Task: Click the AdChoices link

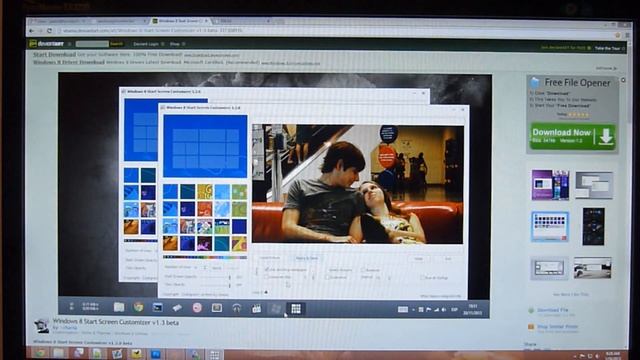Action: (606, 68)
